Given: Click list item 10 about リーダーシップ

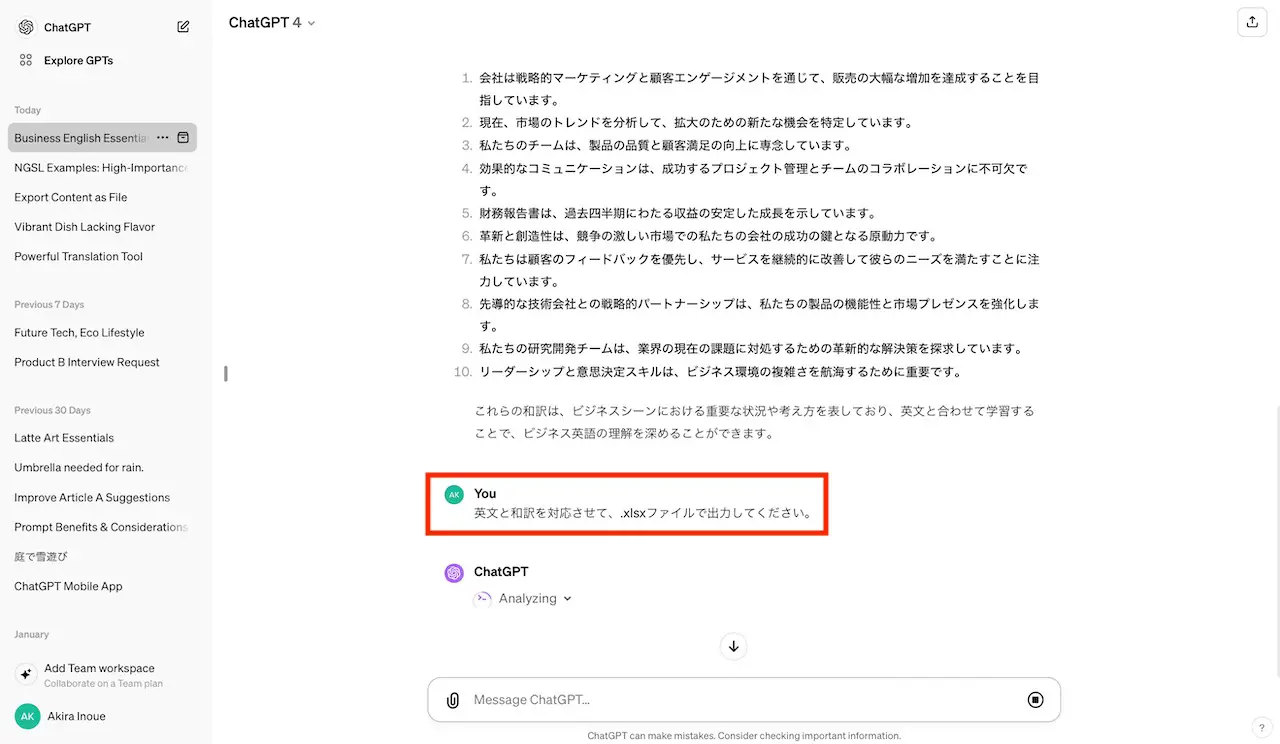Looking at the screenshot, I should click(720, 372).
